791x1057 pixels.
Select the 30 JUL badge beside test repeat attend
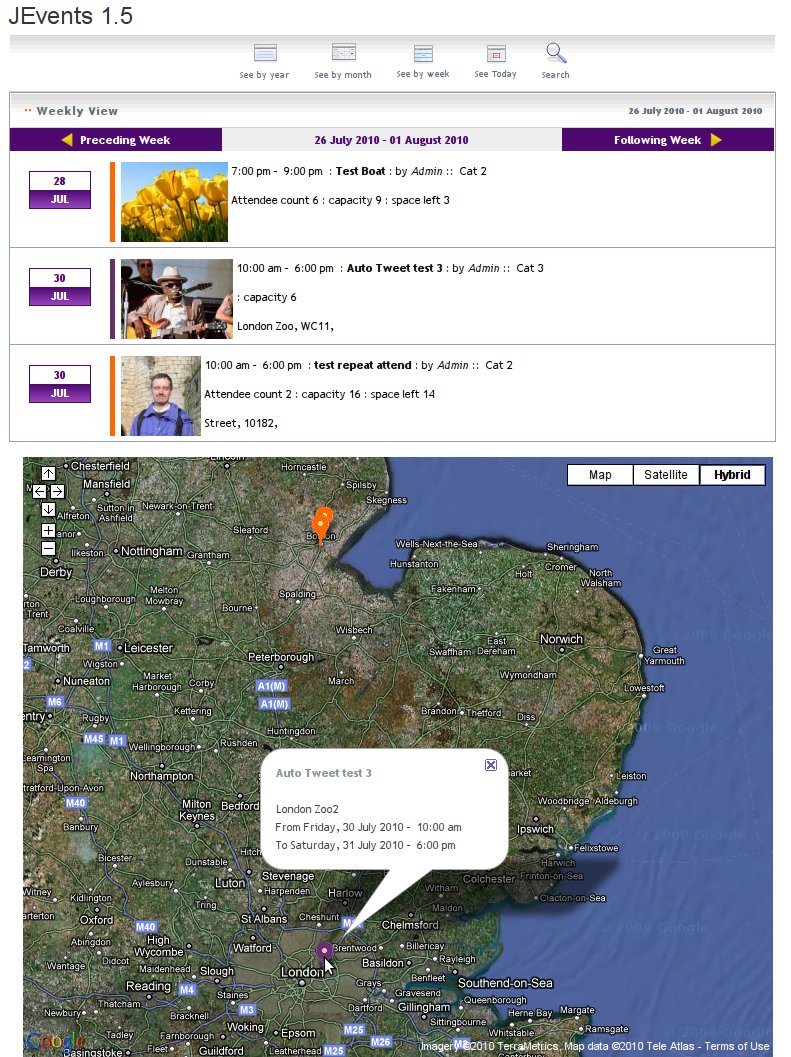(x=59, y=384)
